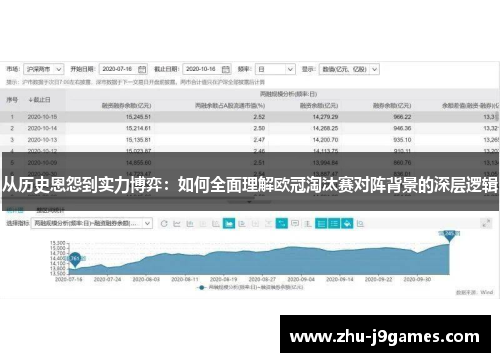Click the sort arrow on 截止日 column
Viewport: 500px width, 362px height.
(x=30, y=100)
